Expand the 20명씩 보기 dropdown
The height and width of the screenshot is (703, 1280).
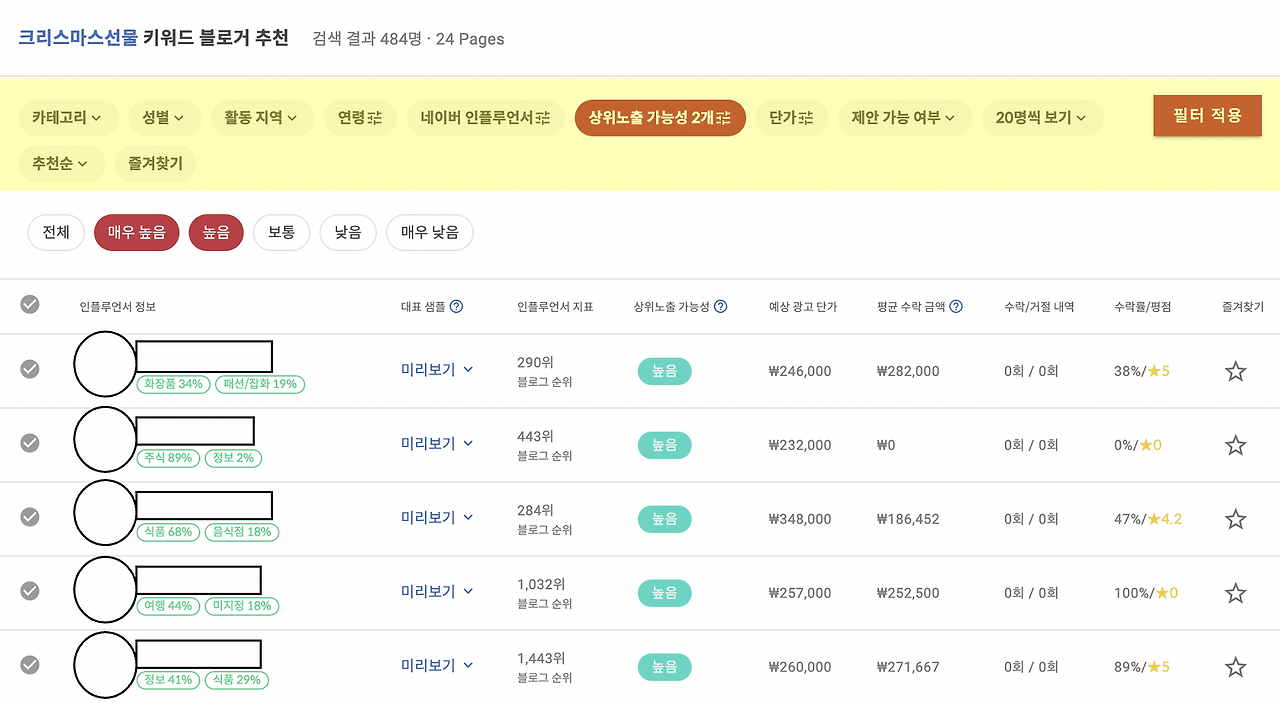1042,117
